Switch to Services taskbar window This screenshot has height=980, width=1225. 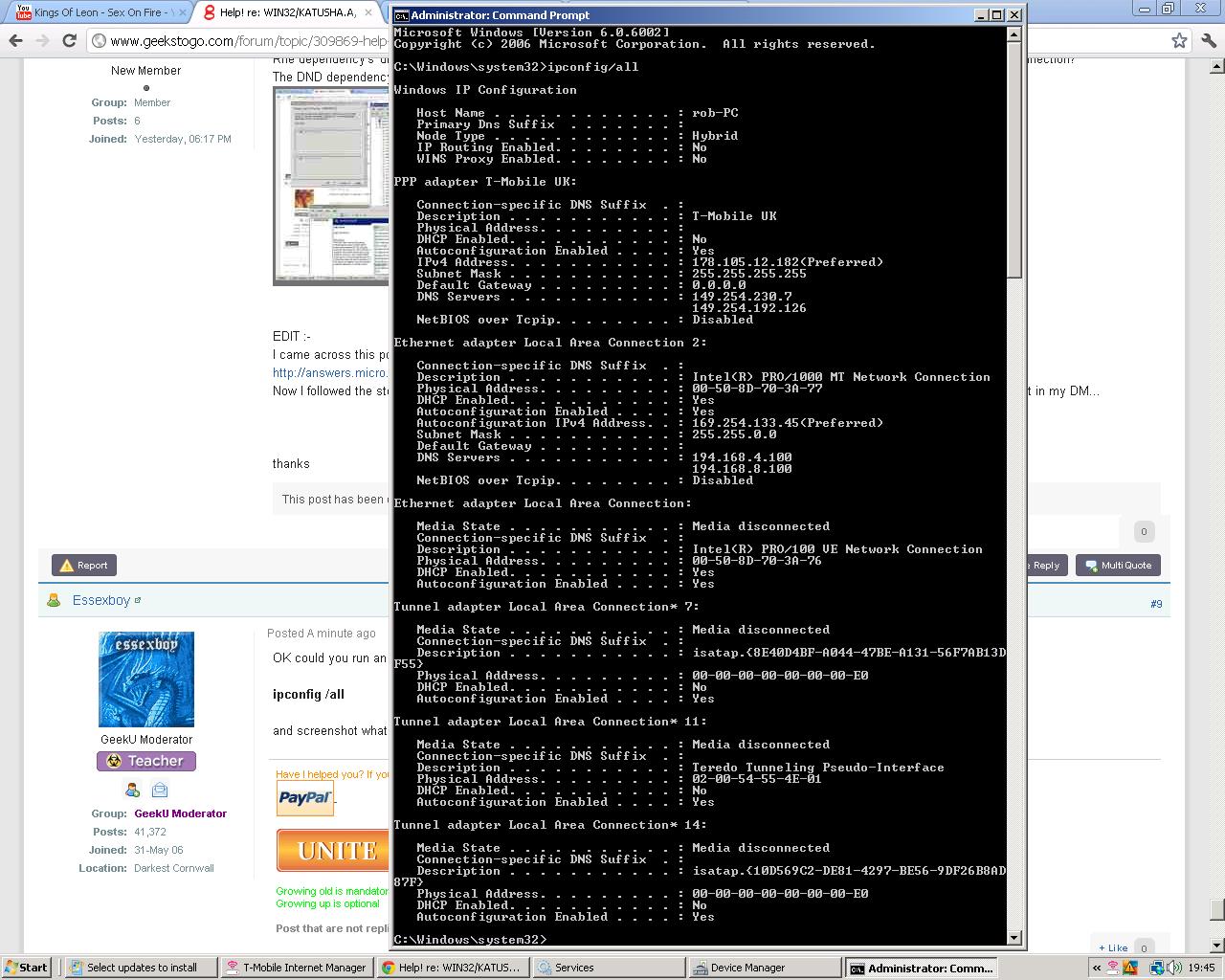tap(609, 968)
